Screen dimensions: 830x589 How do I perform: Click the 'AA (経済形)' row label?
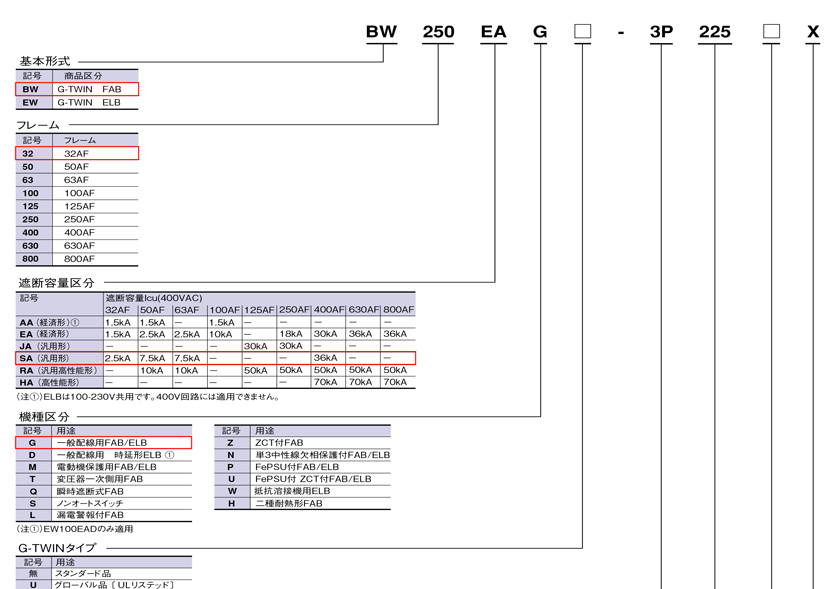49,322
